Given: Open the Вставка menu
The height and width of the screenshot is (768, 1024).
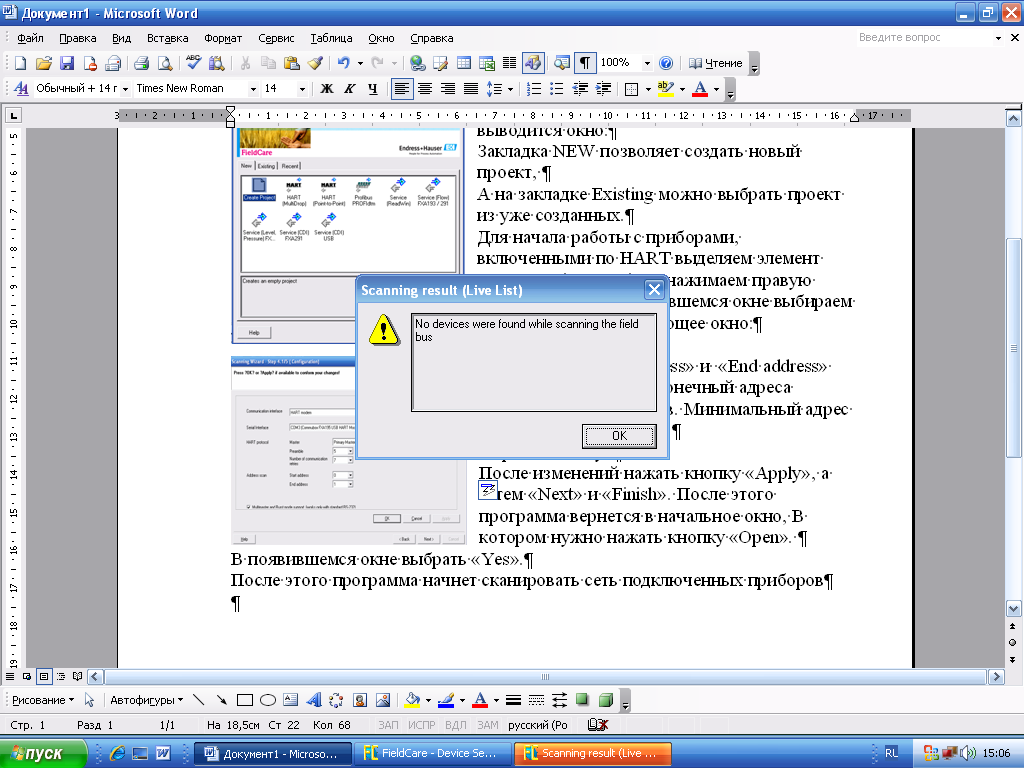Looking at the screenshot, I should coord(167,39).
